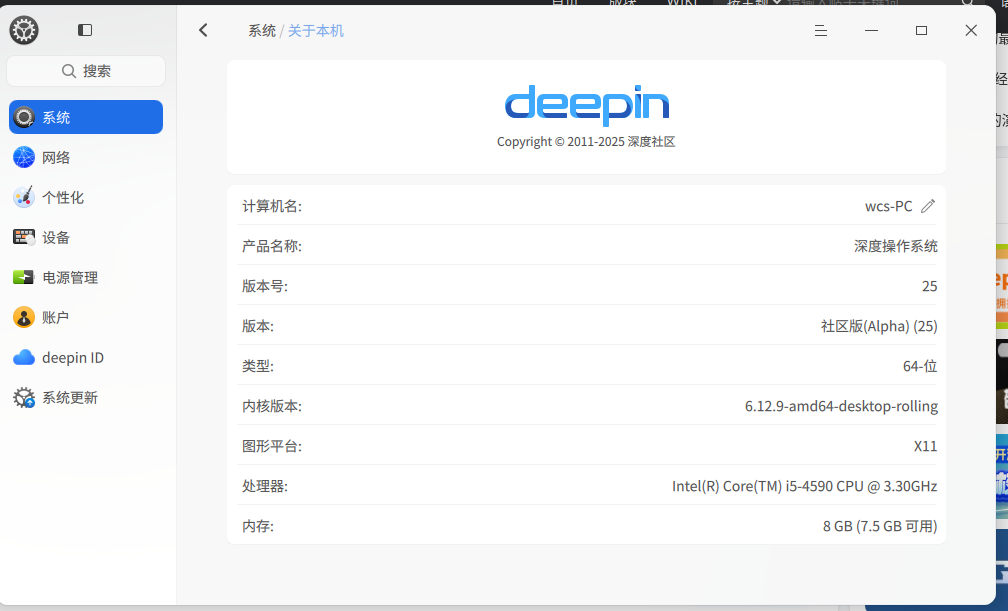Viewport: 1008px width, 611px height.
Task: Click the 版本号 label
Action: pyautogui.click(x=265, y=286)
